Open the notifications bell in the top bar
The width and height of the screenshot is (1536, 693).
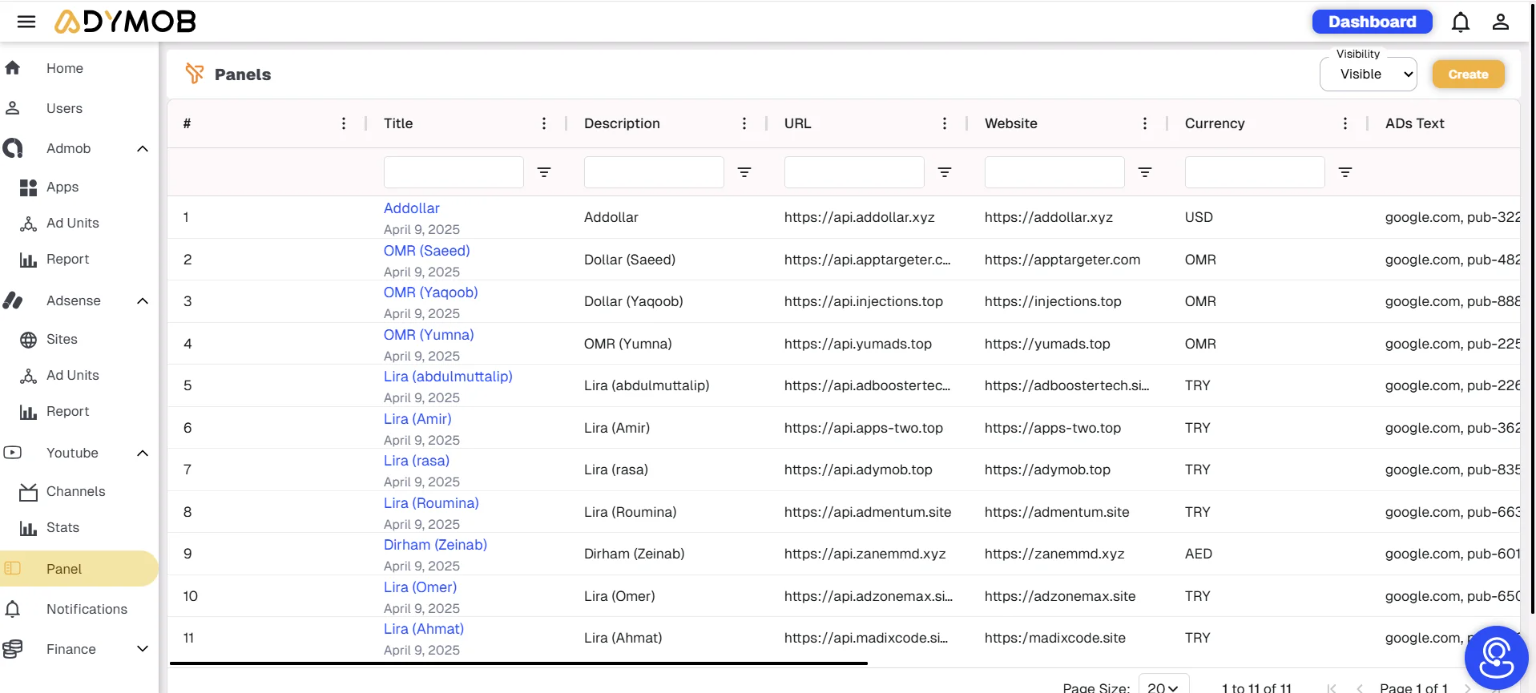pyautogui.click(x=1461, y=21)
